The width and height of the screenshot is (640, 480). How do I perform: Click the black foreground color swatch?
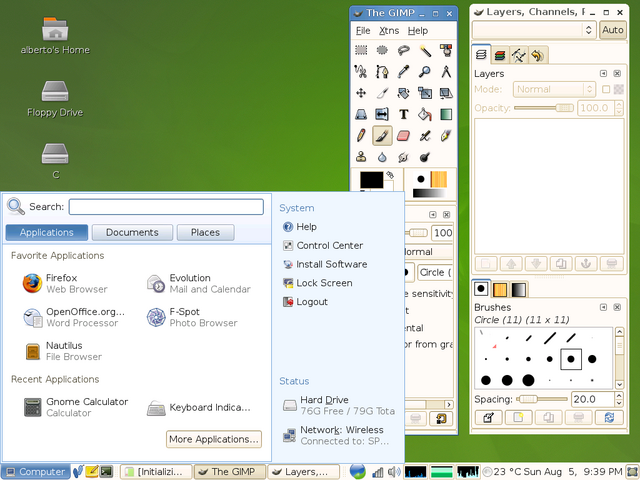[x=371, y=180]
